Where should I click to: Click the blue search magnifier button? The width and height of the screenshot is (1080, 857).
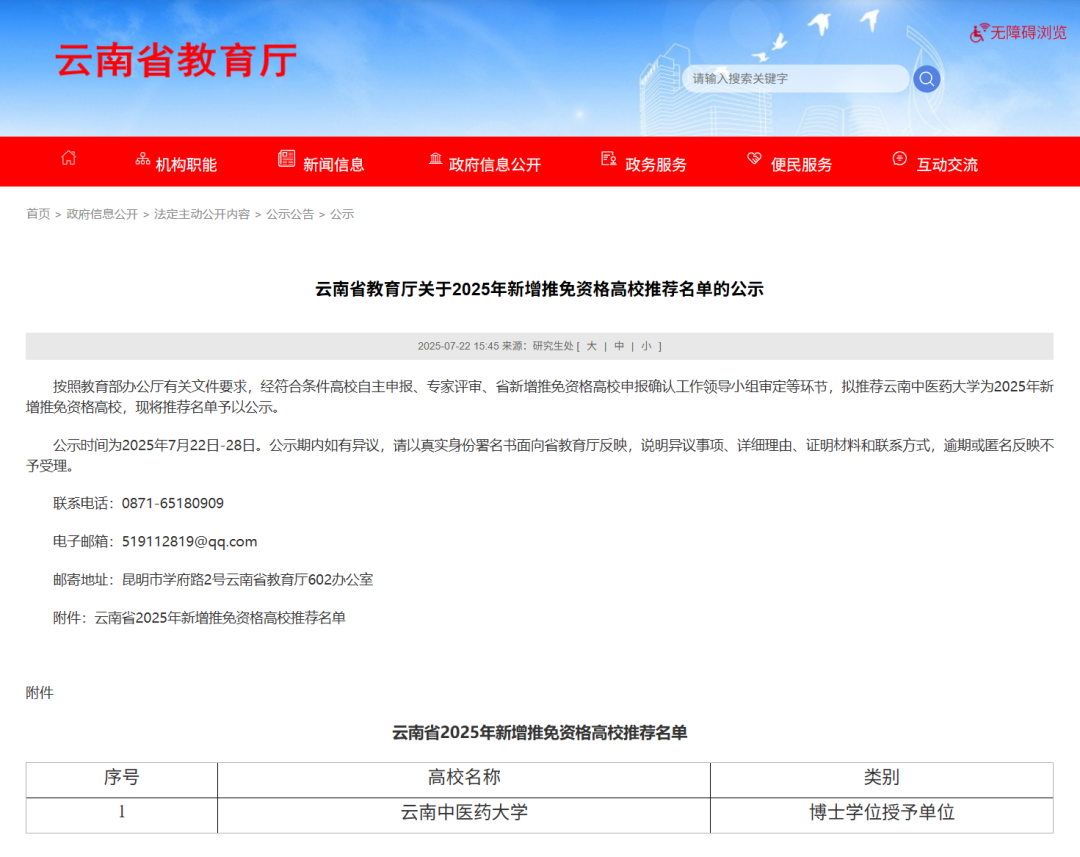[x=926, y=79]
